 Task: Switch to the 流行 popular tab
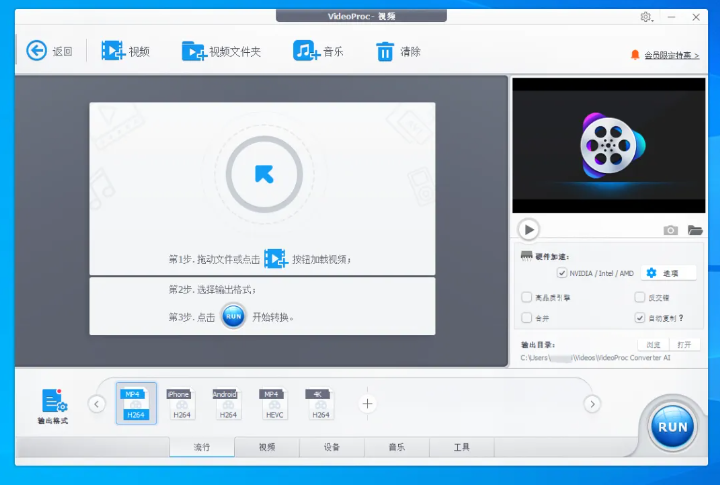pyautogui.click(x=202, y=446)
